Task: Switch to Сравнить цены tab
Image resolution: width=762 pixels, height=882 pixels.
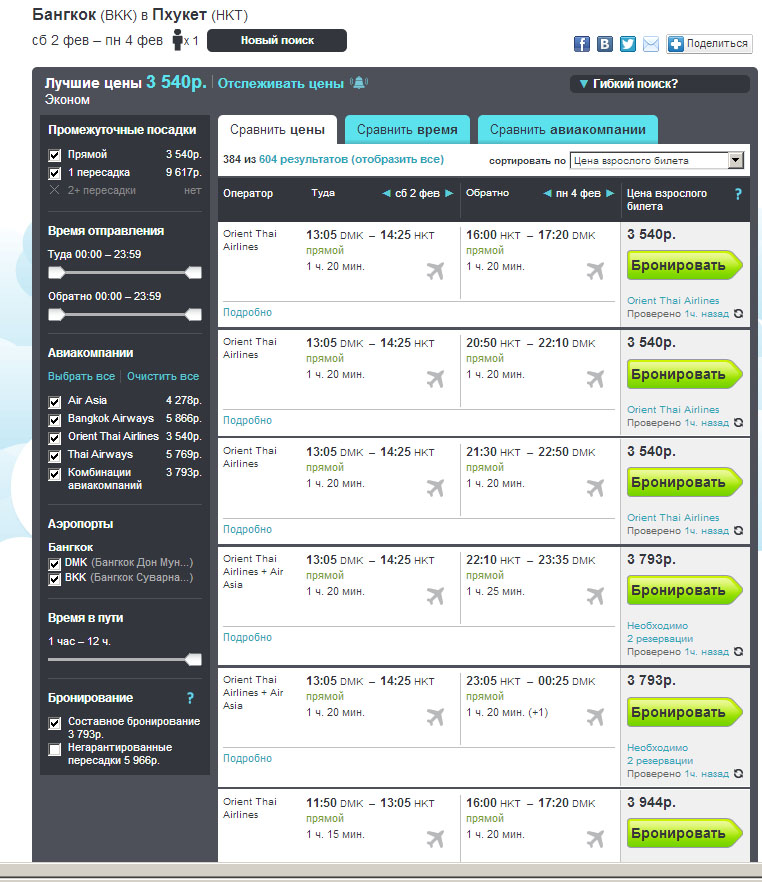Action: [277, 130]
